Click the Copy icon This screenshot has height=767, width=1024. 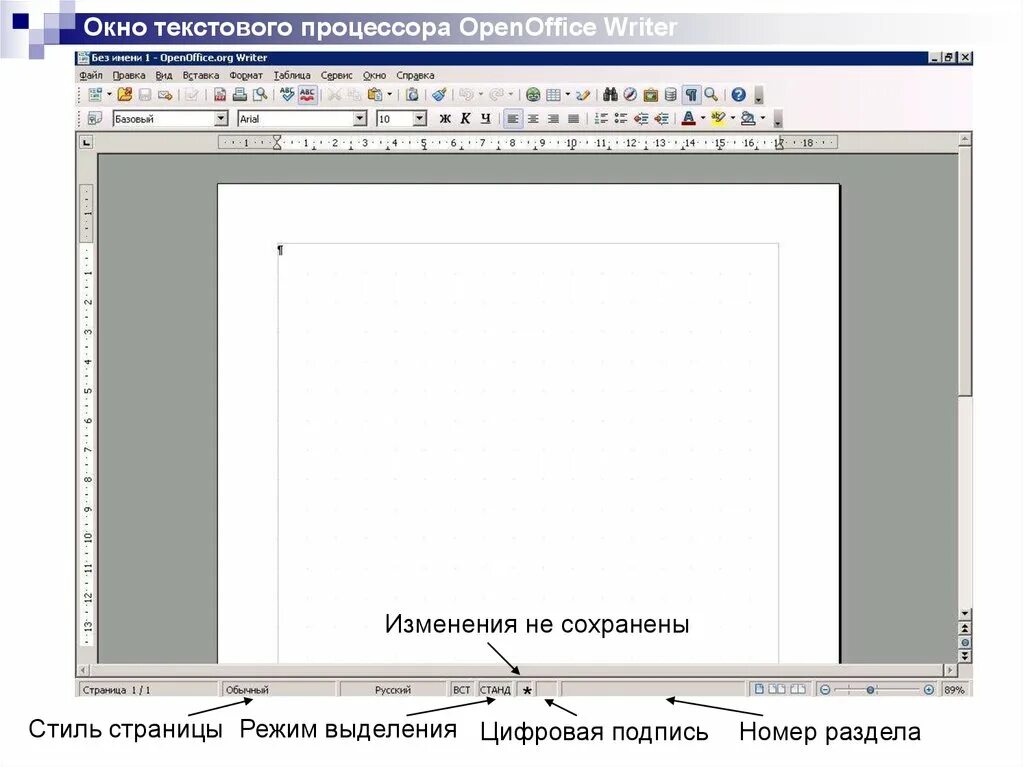pyautogui.click(x=355, y=95)
